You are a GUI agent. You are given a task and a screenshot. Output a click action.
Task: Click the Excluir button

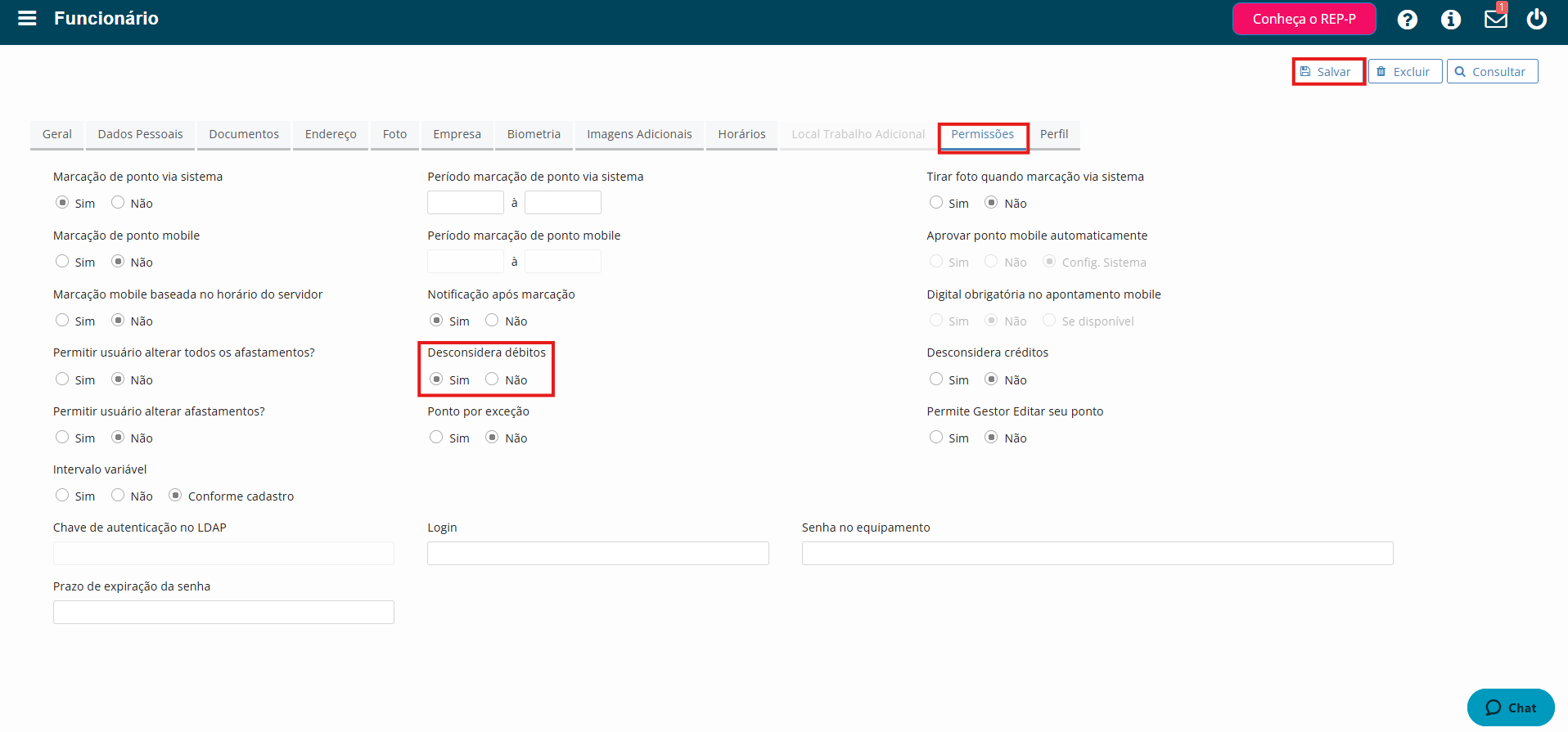pos(1404,71)
